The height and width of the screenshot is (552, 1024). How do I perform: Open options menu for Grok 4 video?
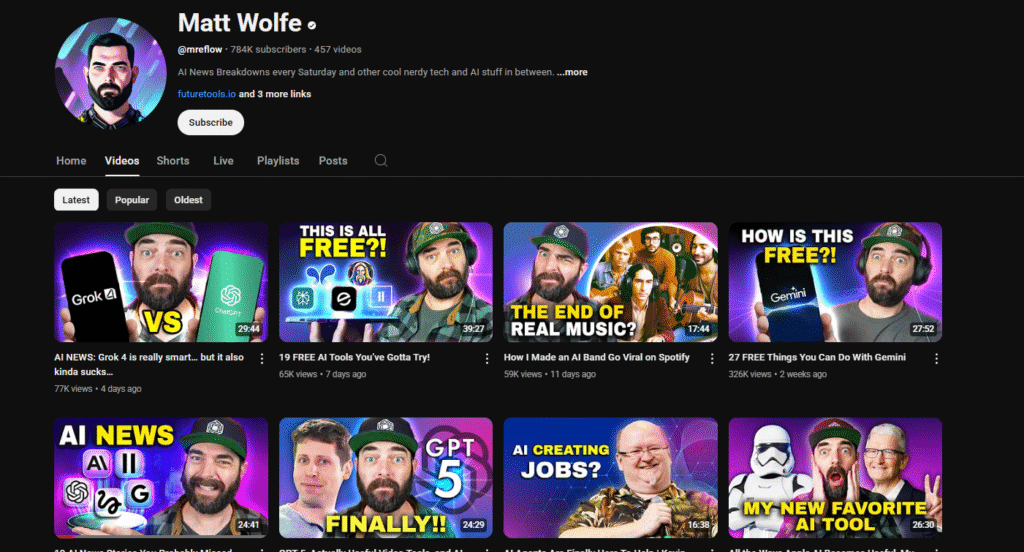(262, 359)
